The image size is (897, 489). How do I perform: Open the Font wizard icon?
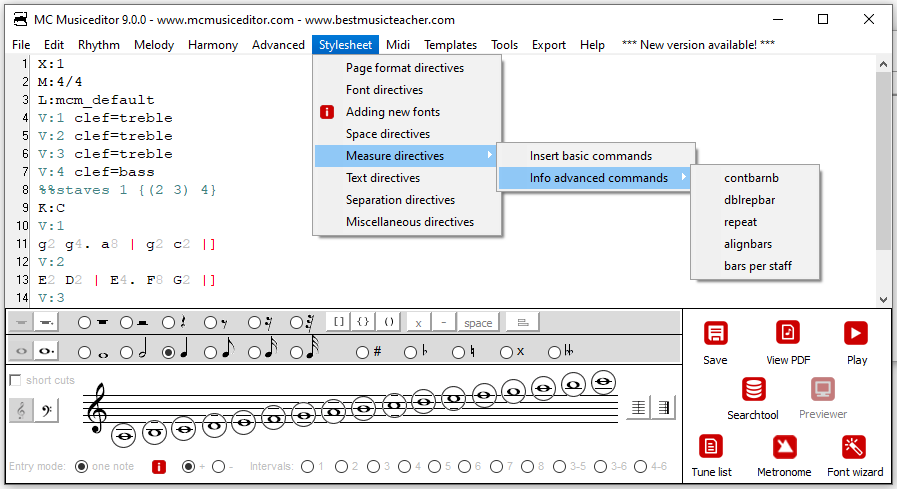pos(854,447)
